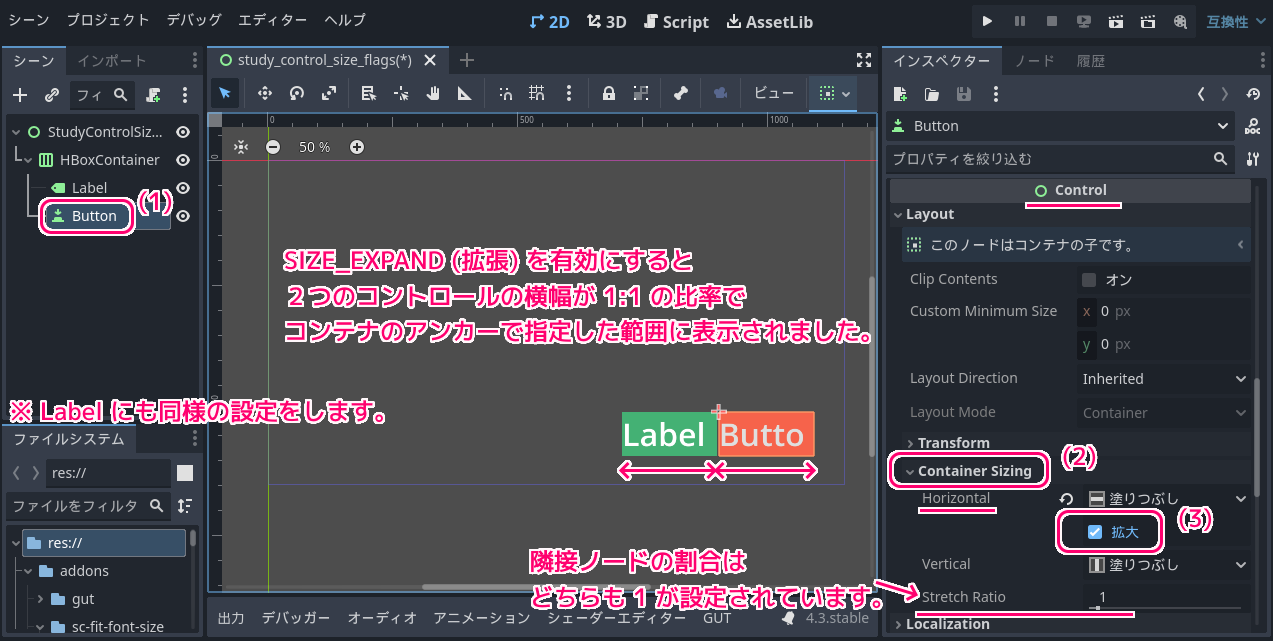The width and height of the screenshot is (1273, 641).
Task: Switch to the ノード tab
Action: (x=1034, y=61)
